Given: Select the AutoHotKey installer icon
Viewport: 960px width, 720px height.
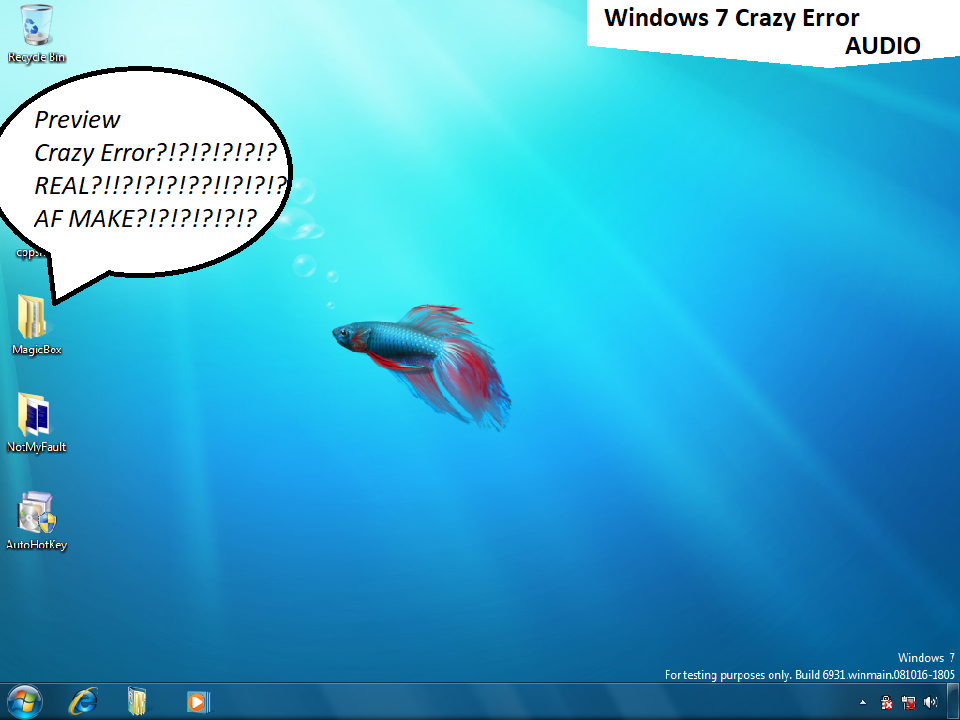Looking at the screenshot, I should click(x=36, y=520).
